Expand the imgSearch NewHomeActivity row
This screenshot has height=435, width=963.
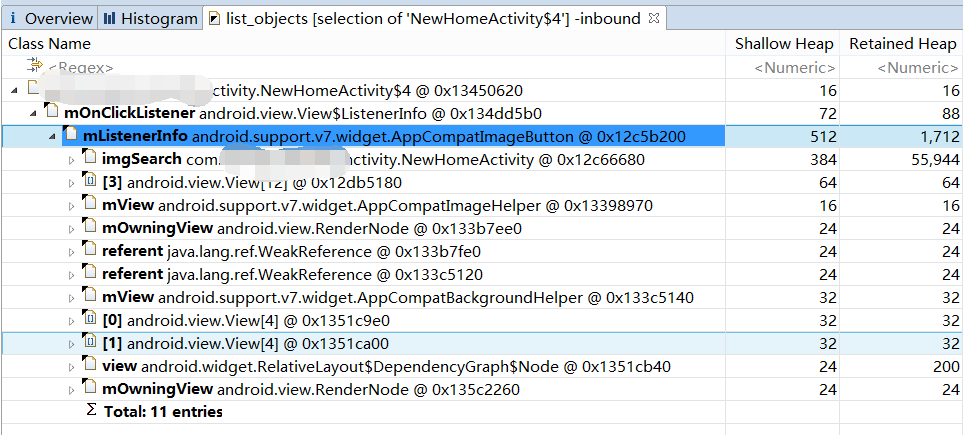(x=71, y=160)
